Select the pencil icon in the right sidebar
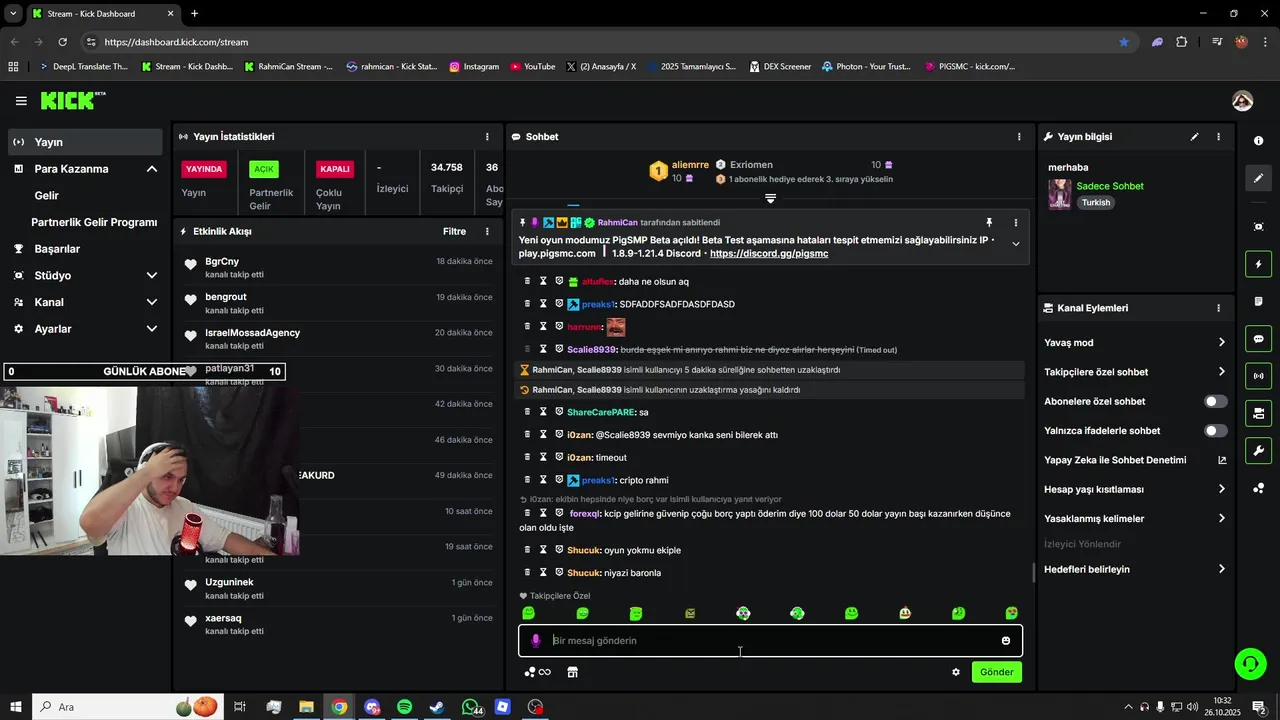 pos(1258,178)
